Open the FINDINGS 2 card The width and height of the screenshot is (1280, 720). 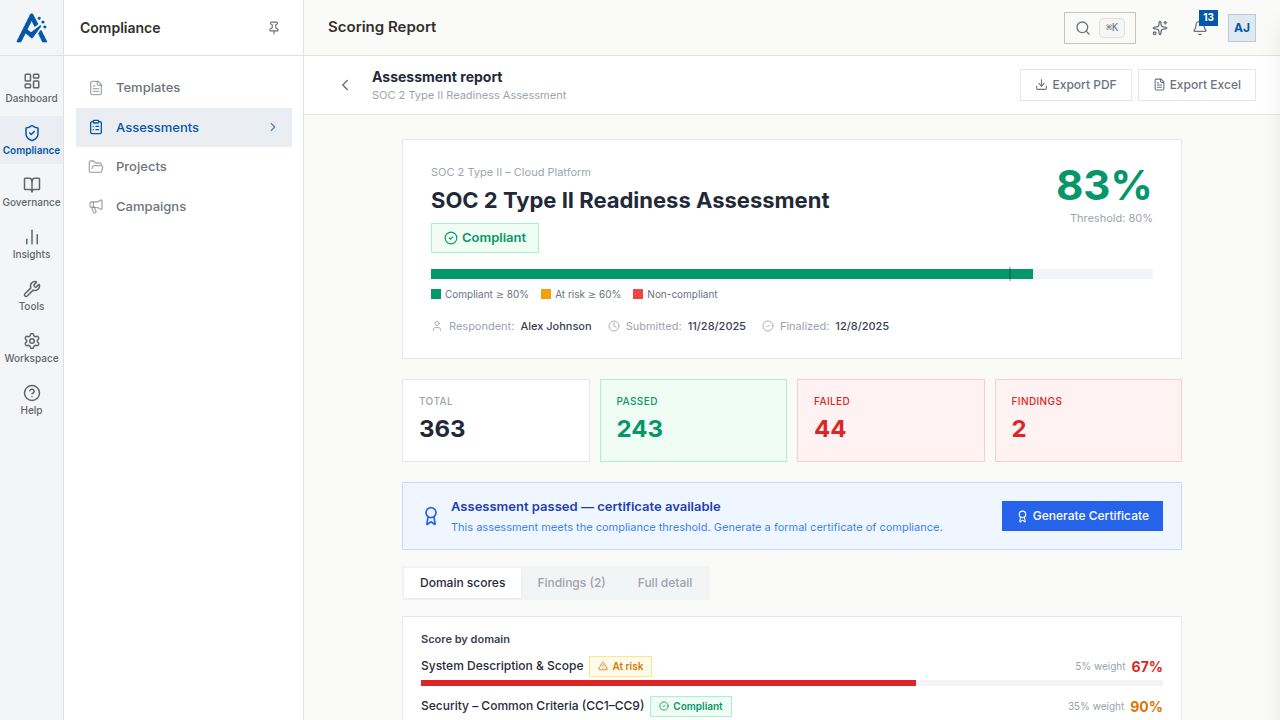click(1088, 420)
